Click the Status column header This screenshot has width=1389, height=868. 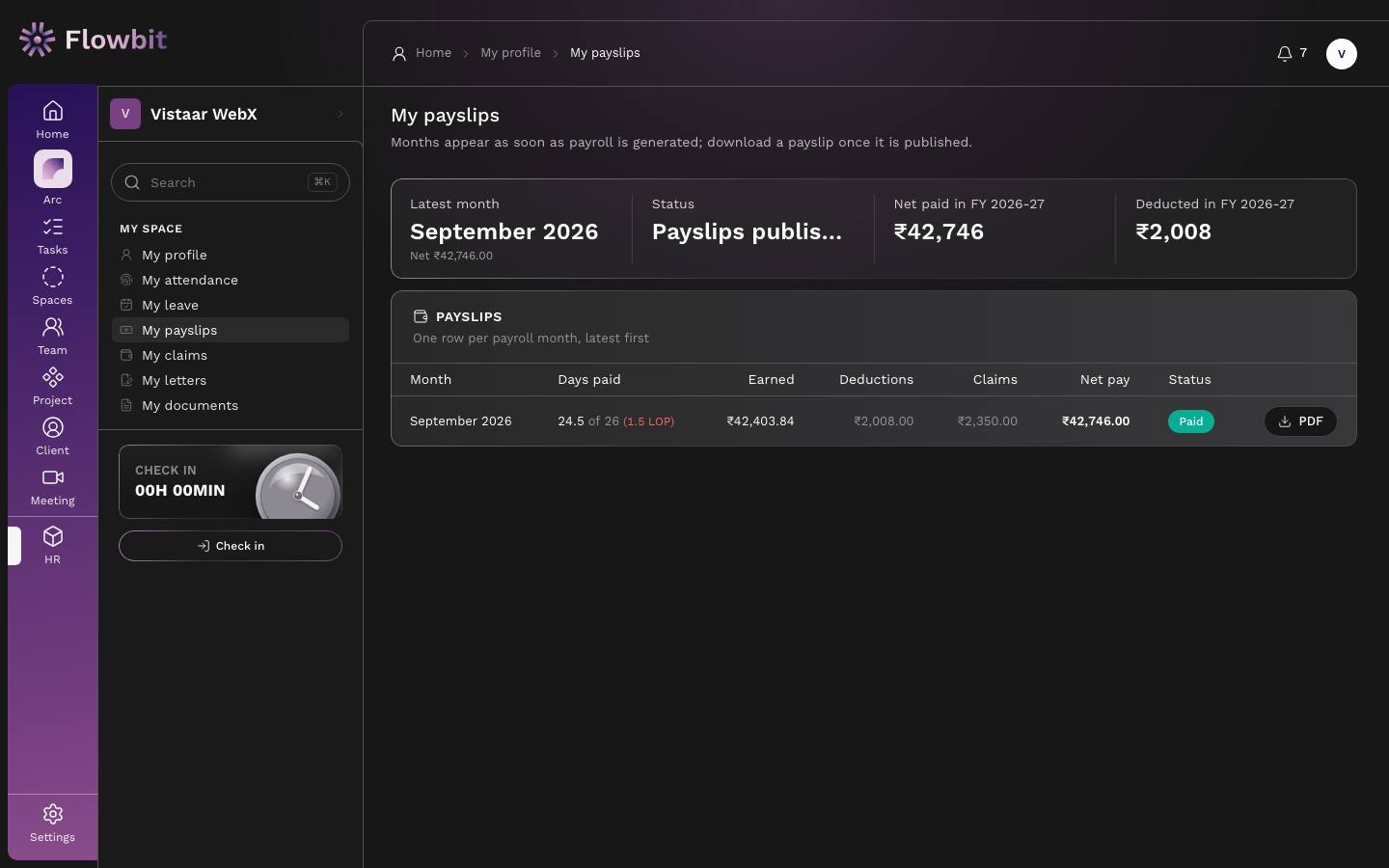(x=1189, y=380)
